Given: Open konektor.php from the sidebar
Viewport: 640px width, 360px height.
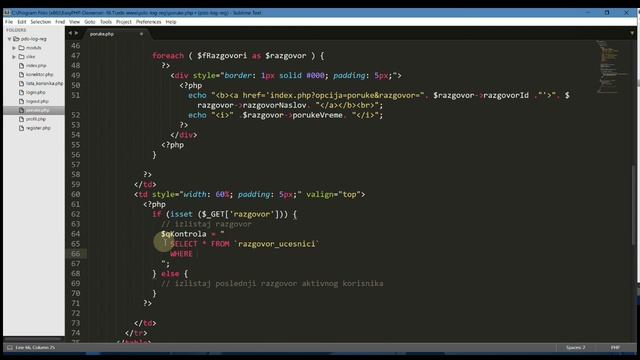Looking at the screenshot, I should coord(40,75).
